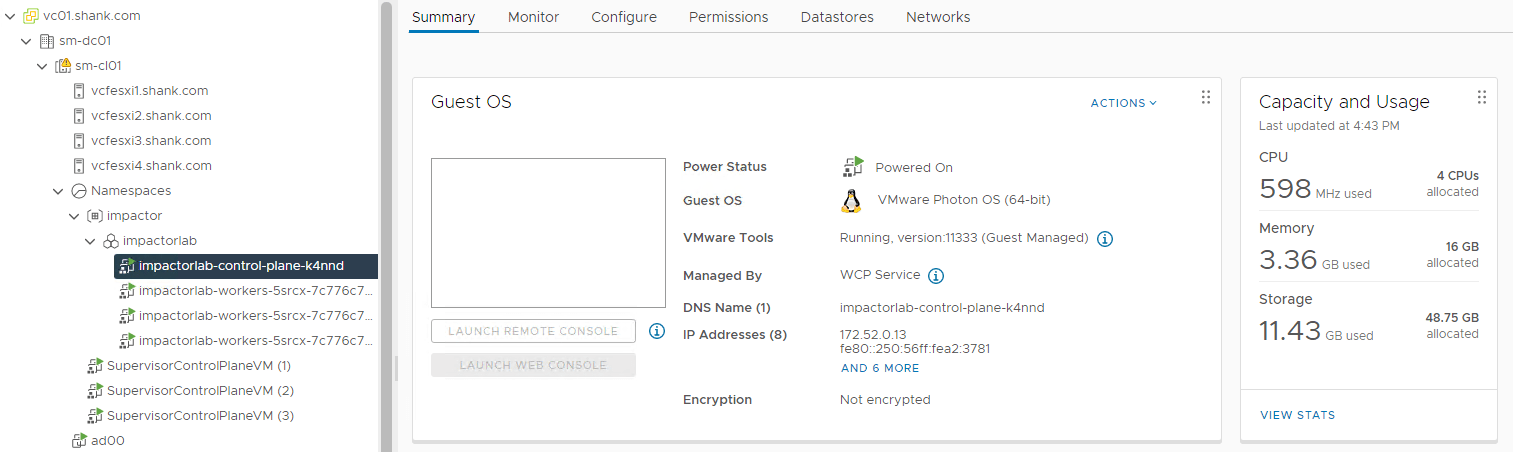The height and width of the screenshot is (452, 1513).
Task: Click the drag handle on Guest OS card
Action: pos(1205,97)
